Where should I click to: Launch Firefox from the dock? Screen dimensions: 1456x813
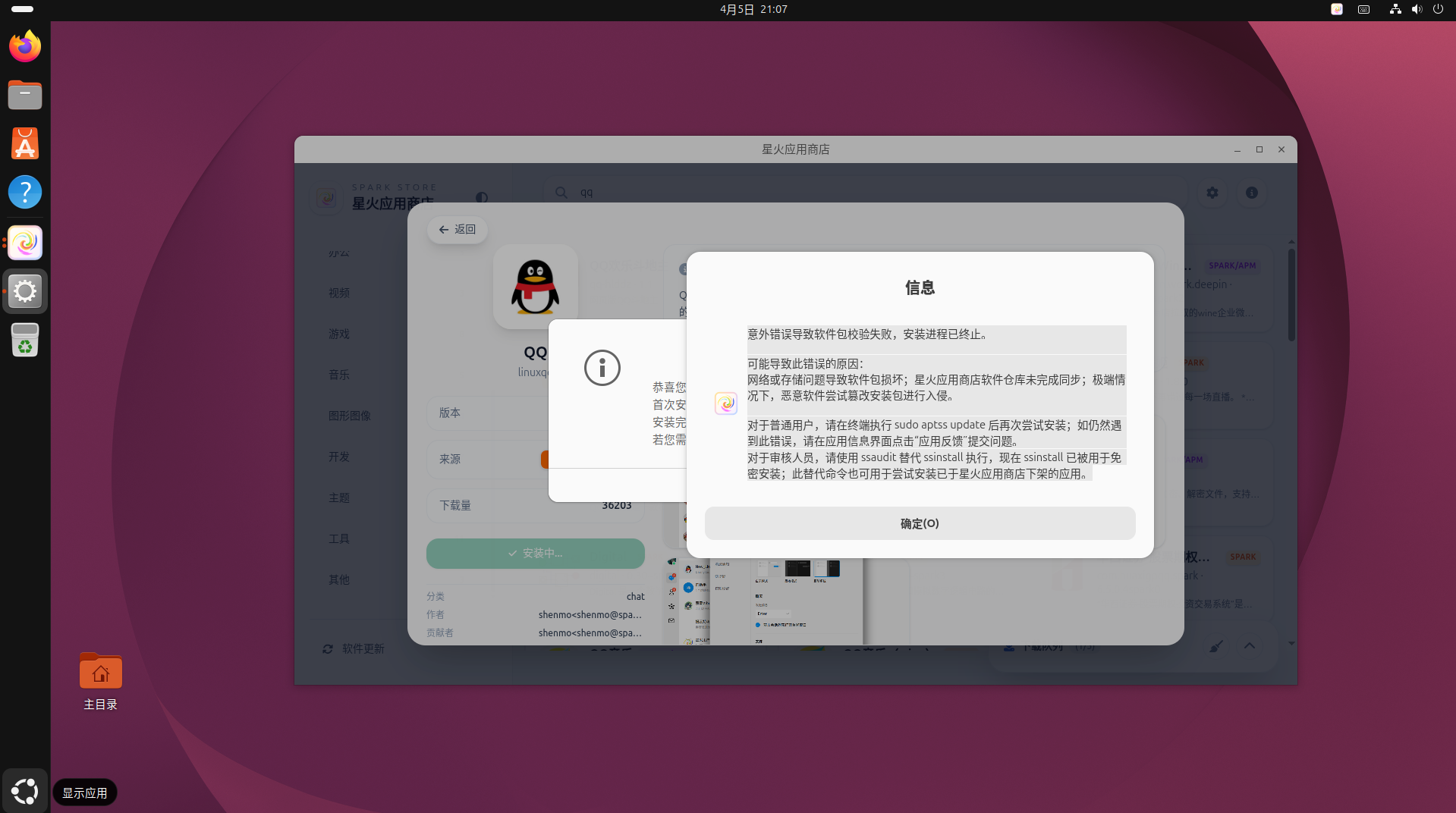coord(25,46)
